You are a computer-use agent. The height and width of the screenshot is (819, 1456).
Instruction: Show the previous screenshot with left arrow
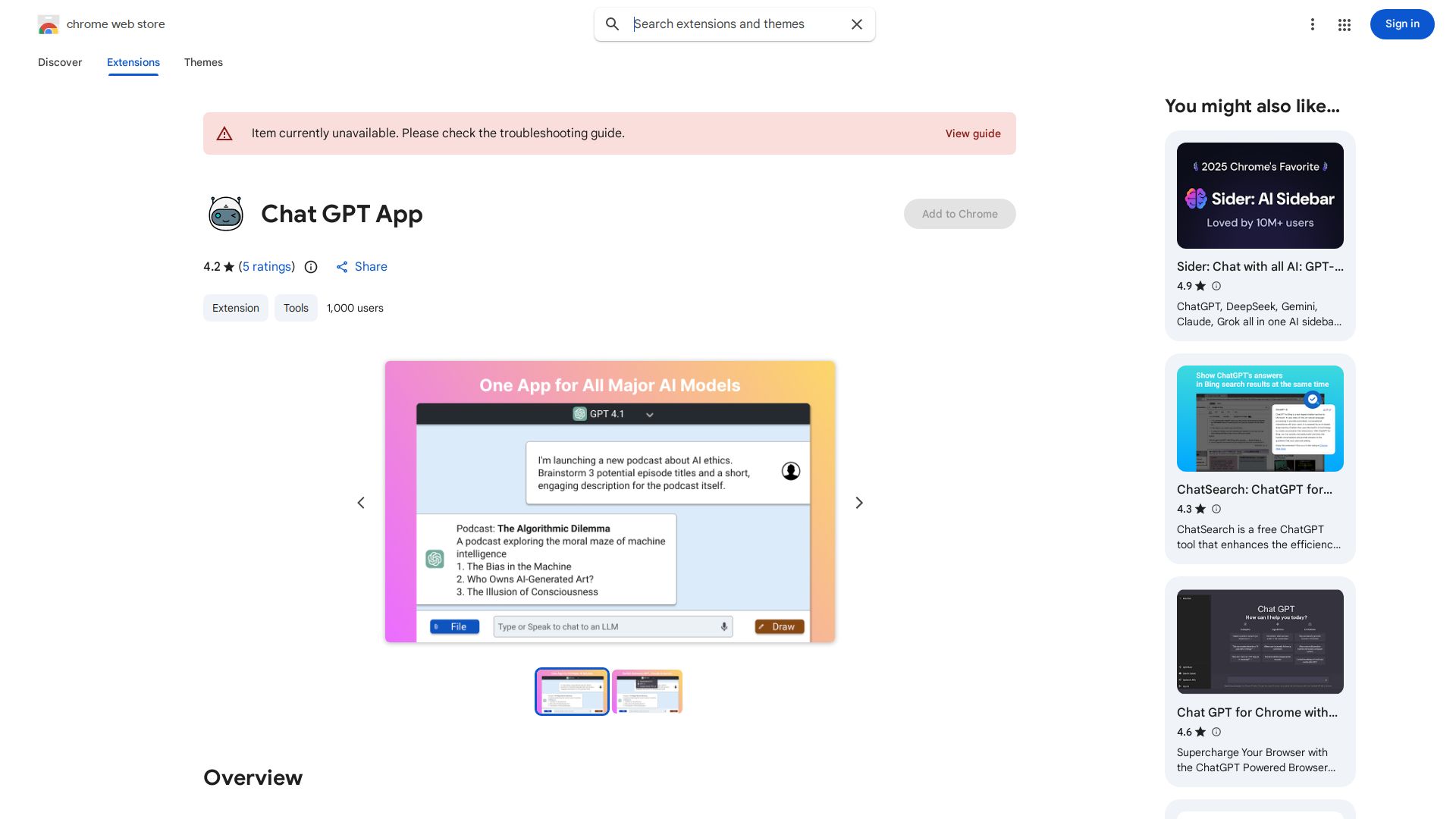pos(361,502)
